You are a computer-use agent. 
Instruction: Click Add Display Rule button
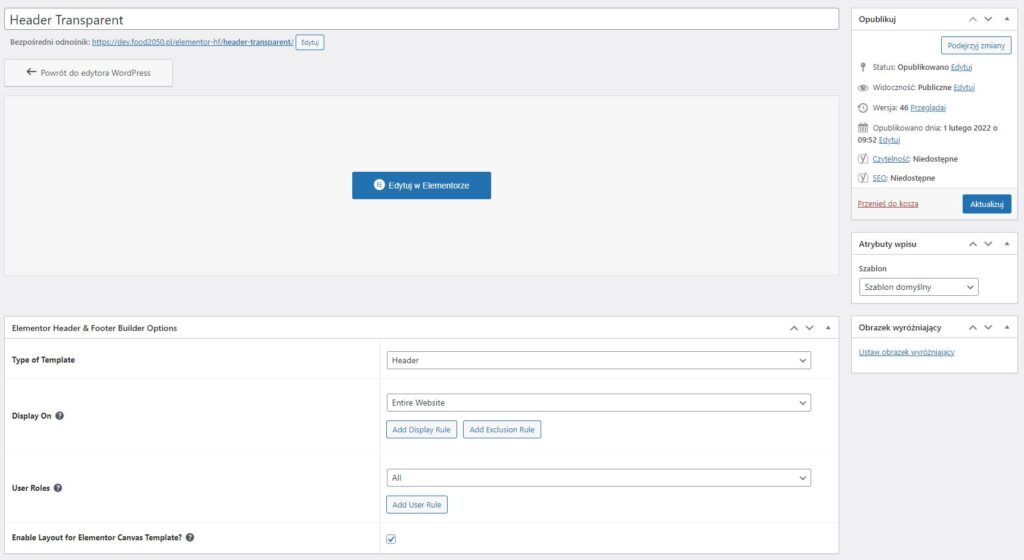(421, 429)
